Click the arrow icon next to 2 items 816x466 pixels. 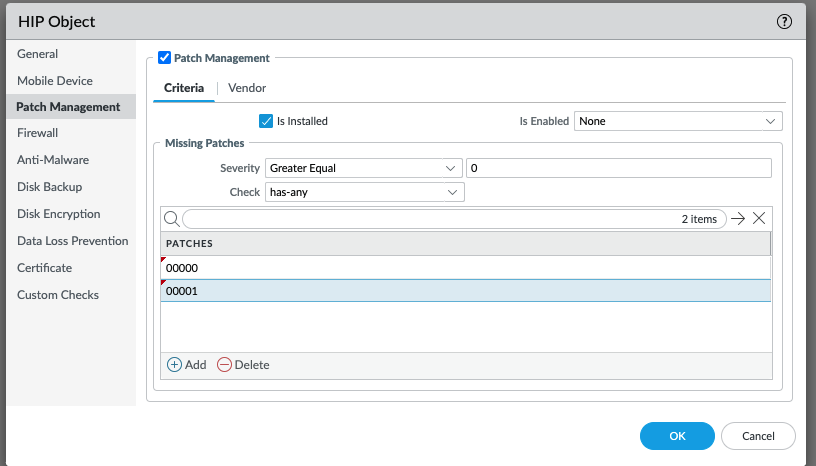(738, 219)
